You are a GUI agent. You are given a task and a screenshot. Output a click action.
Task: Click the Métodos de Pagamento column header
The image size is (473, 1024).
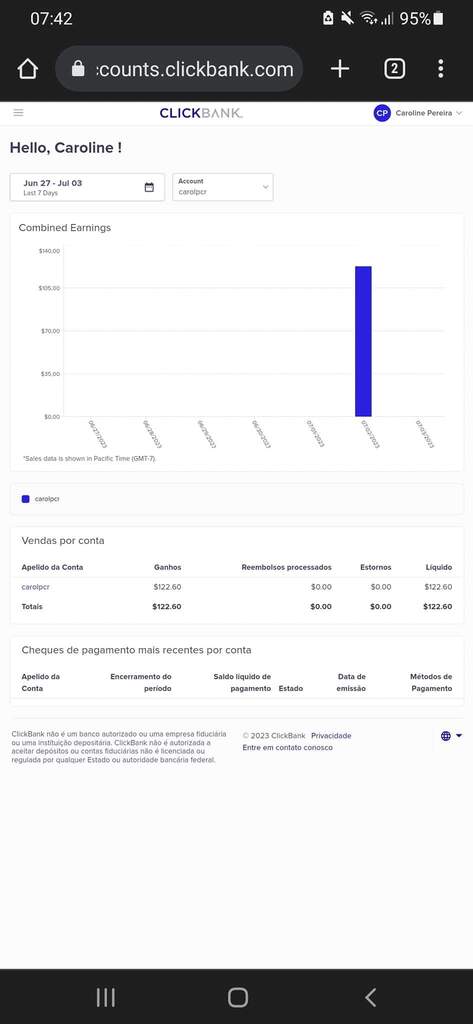click(431, 682)
